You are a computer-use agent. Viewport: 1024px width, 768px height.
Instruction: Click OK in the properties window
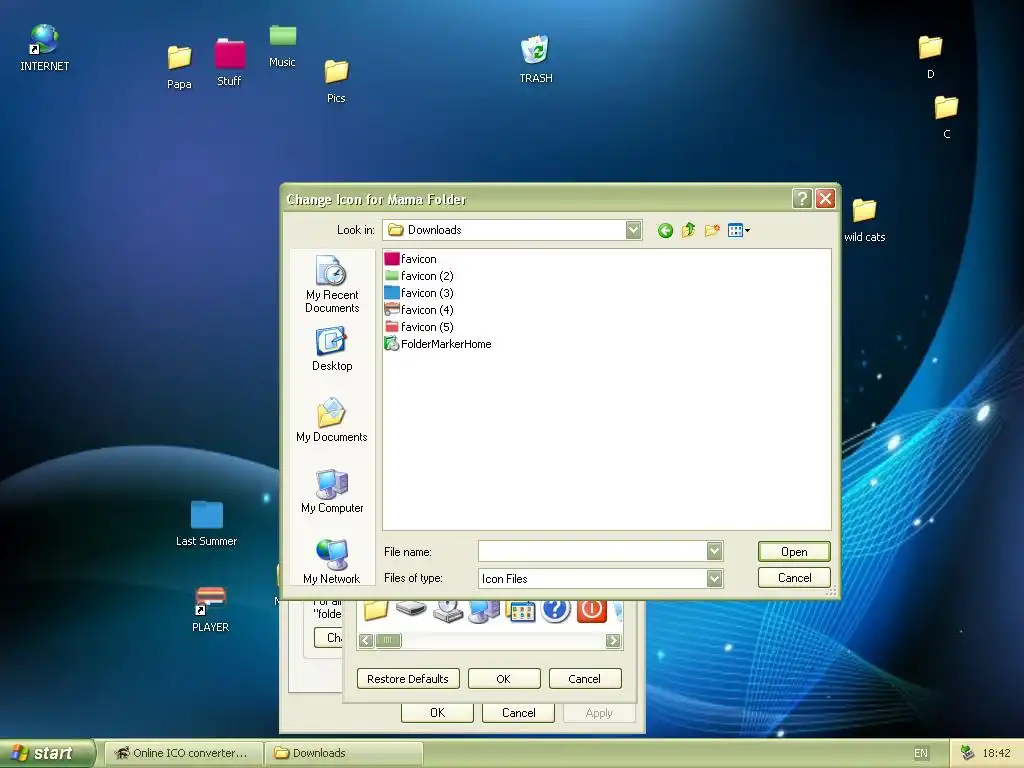coord(438,713)
